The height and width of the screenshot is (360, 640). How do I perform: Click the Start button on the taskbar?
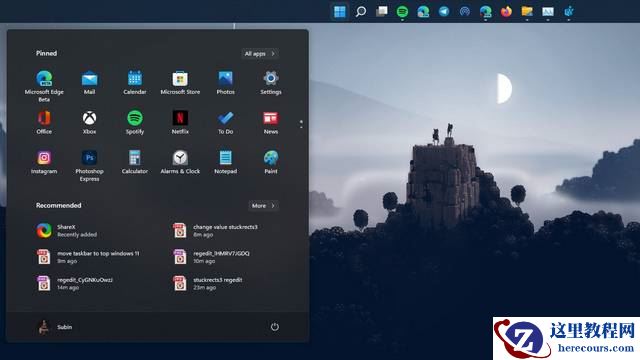click(x=340, y=11)
